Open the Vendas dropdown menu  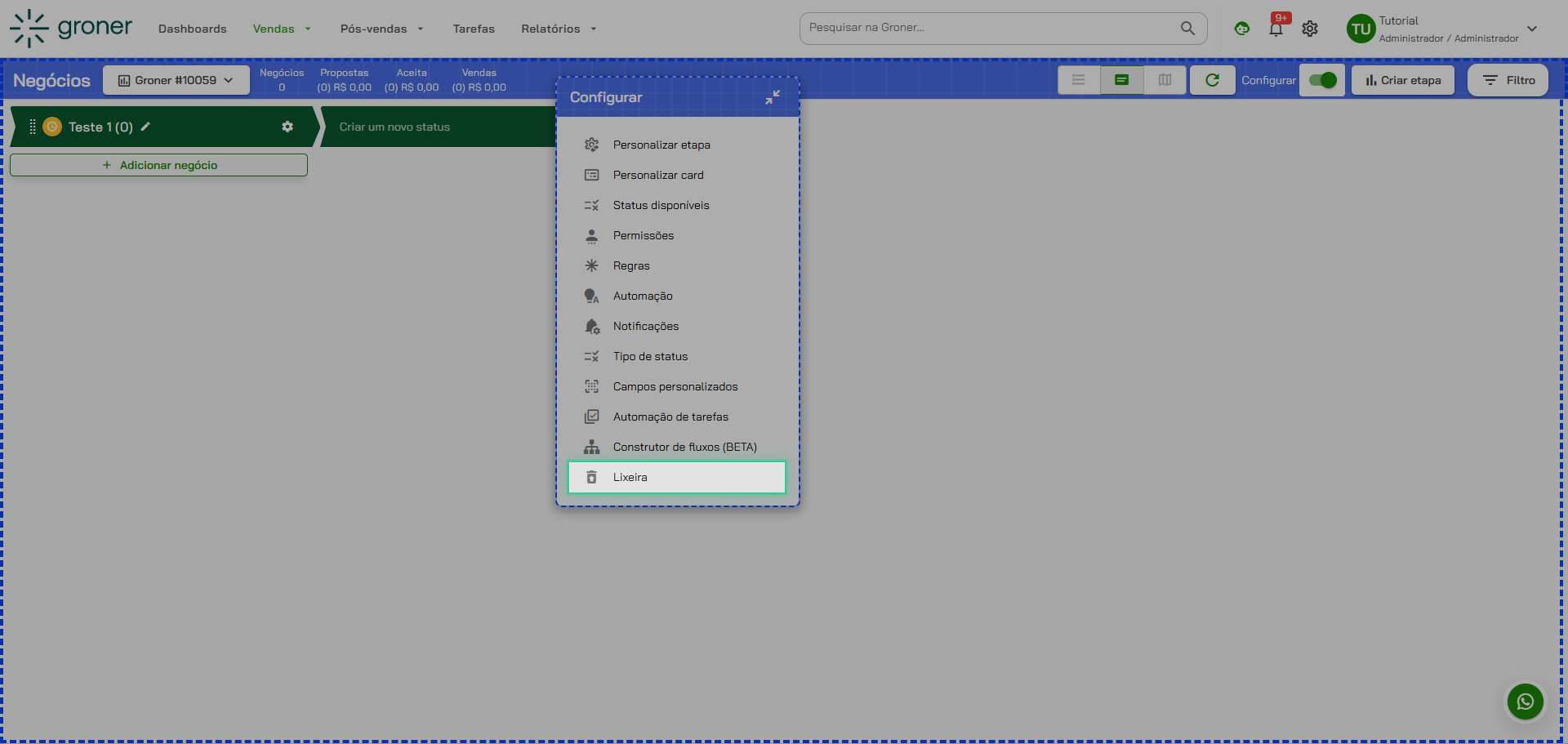tap(282, 29)
